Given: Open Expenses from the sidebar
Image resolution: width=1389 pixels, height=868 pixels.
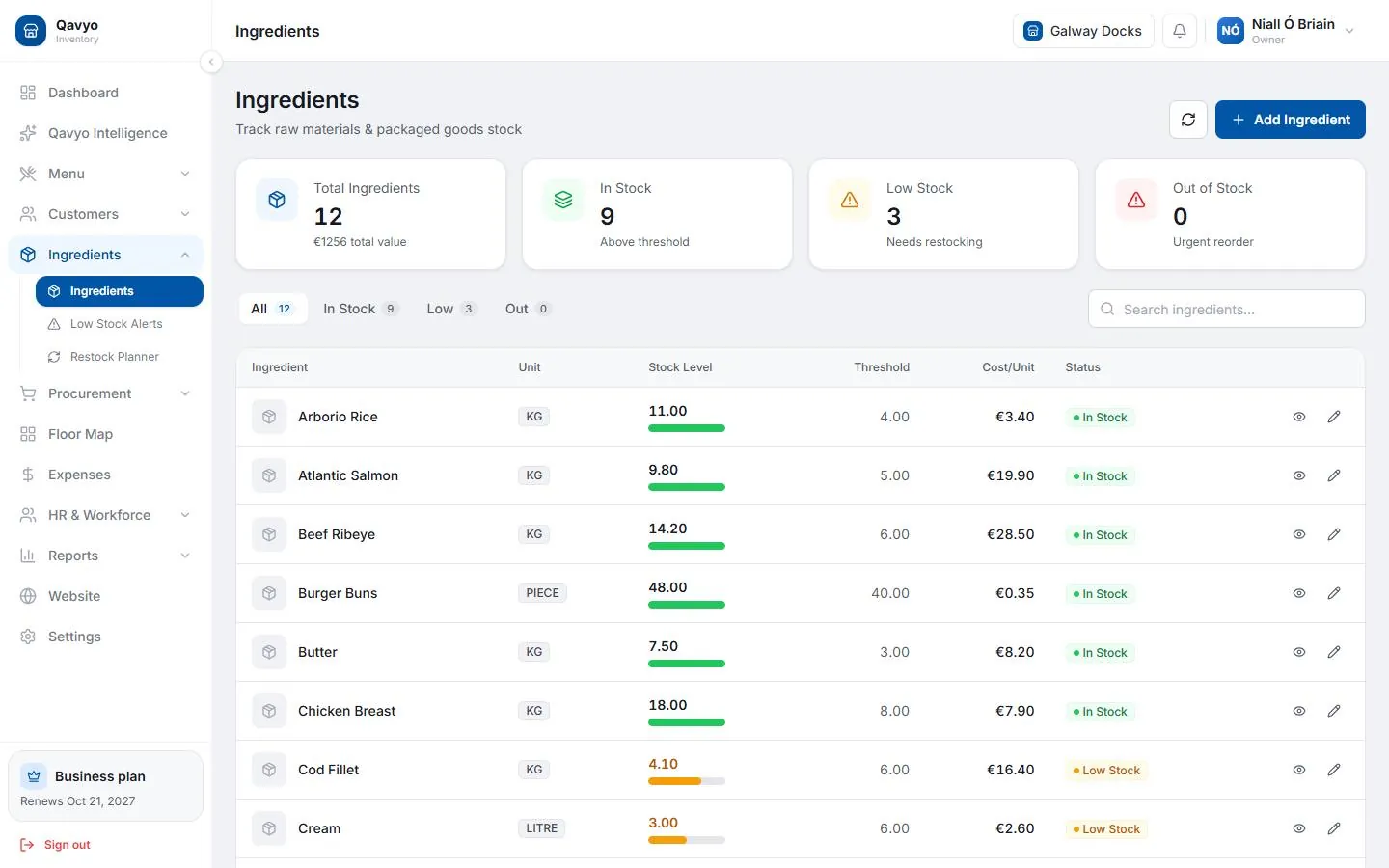Looking at the screenshot, I should (x=106, y=475).
